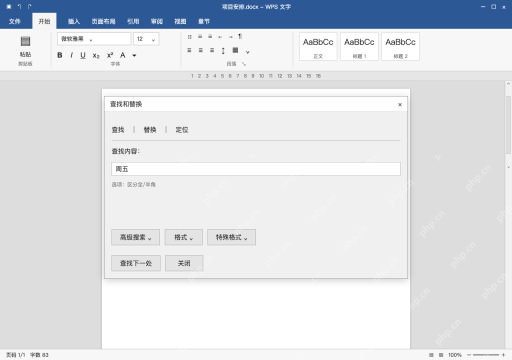This screenshot has height=360, width=512.
Task: Click the 查找下一处 button
Action: click(x=136, y=263)
